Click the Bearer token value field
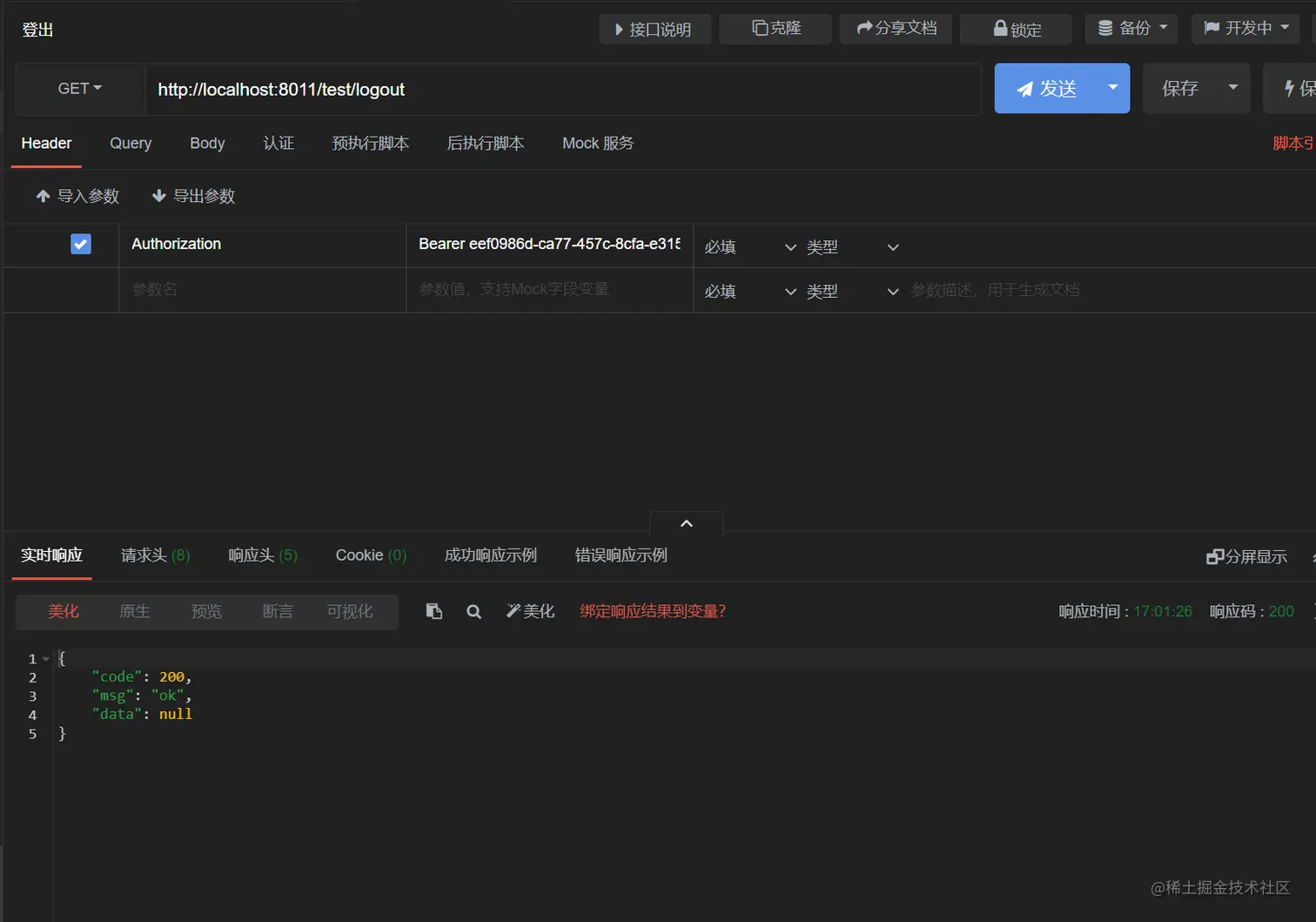The height and width of the screenshot is (922, 1316). click(x=549, y=245)
